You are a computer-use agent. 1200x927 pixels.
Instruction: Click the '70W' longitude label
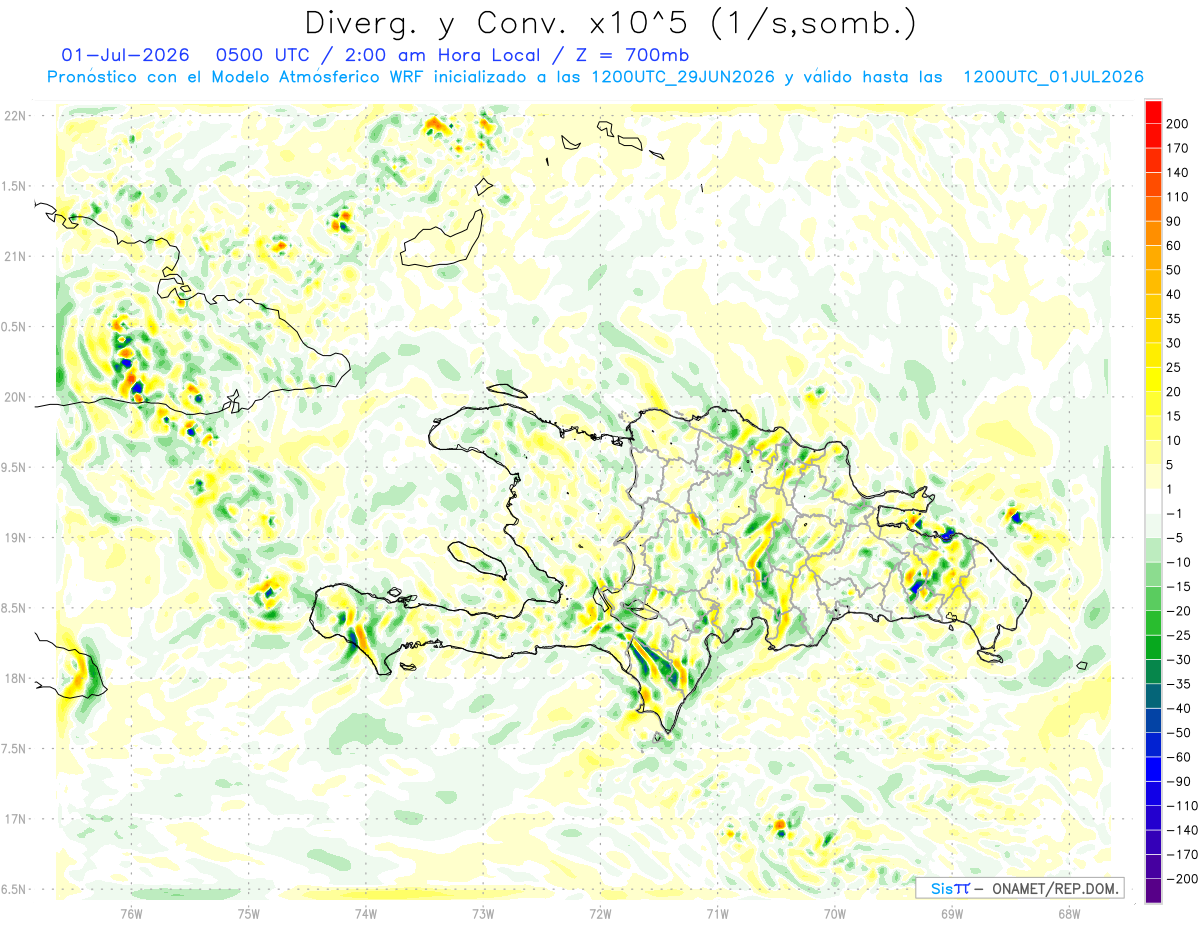pyautogui.click(x=835, y=913)
